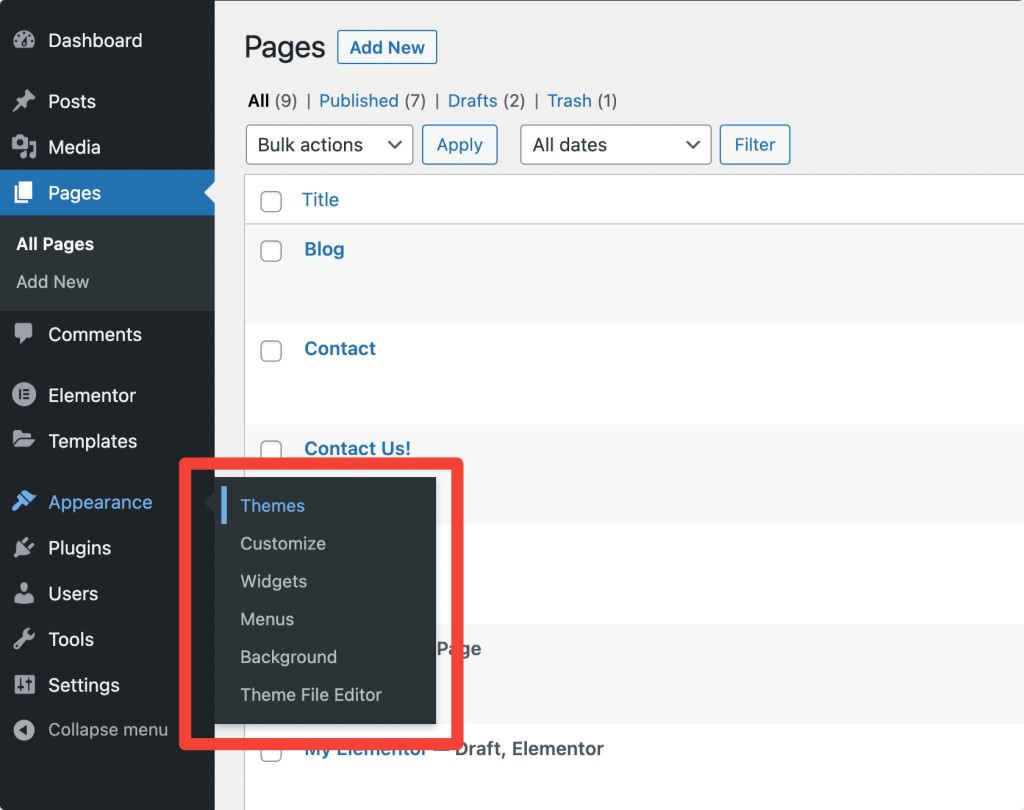Click the Dashboard gauge icon

pos(24,40)
